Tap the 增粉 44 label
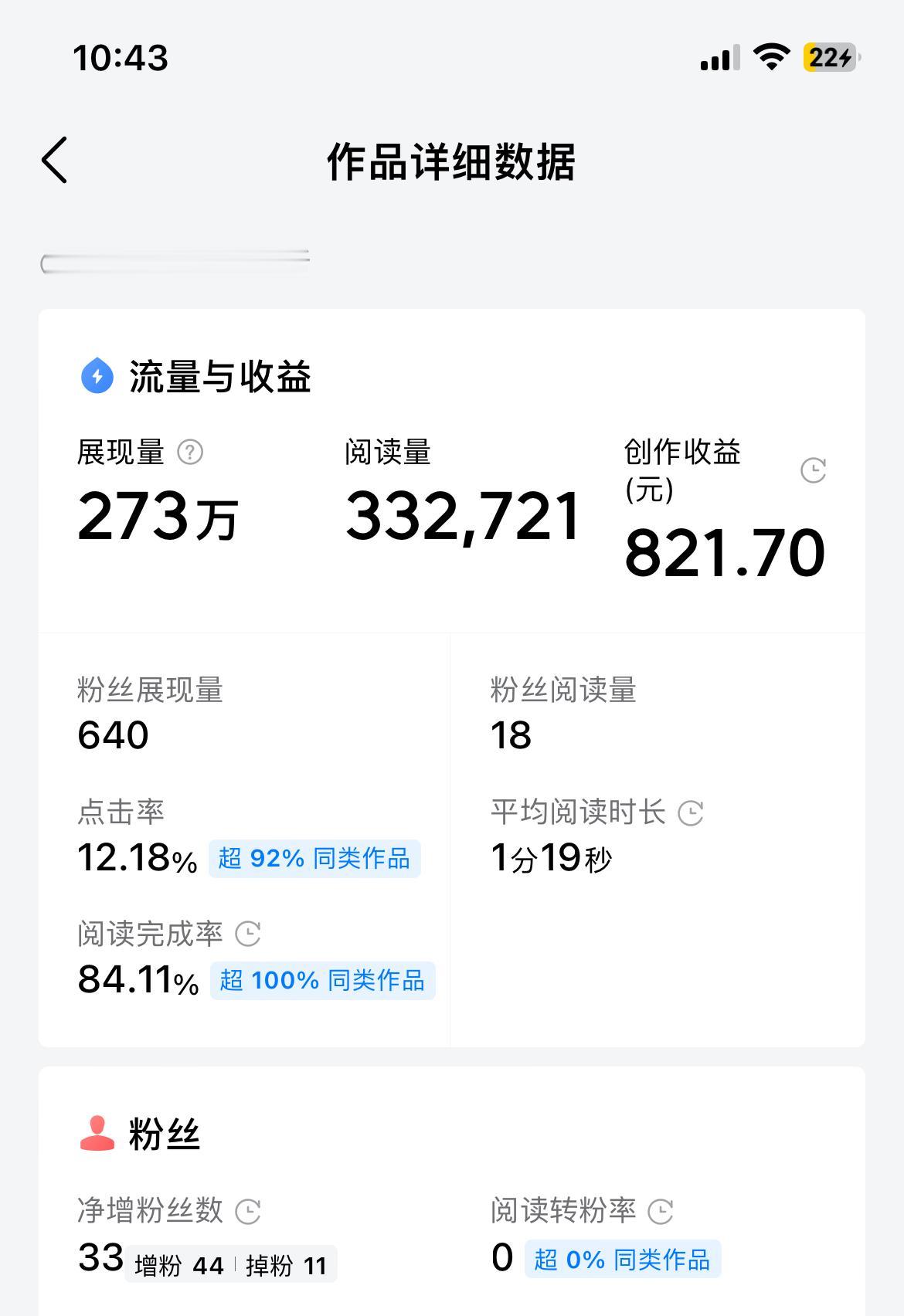 179,1266
